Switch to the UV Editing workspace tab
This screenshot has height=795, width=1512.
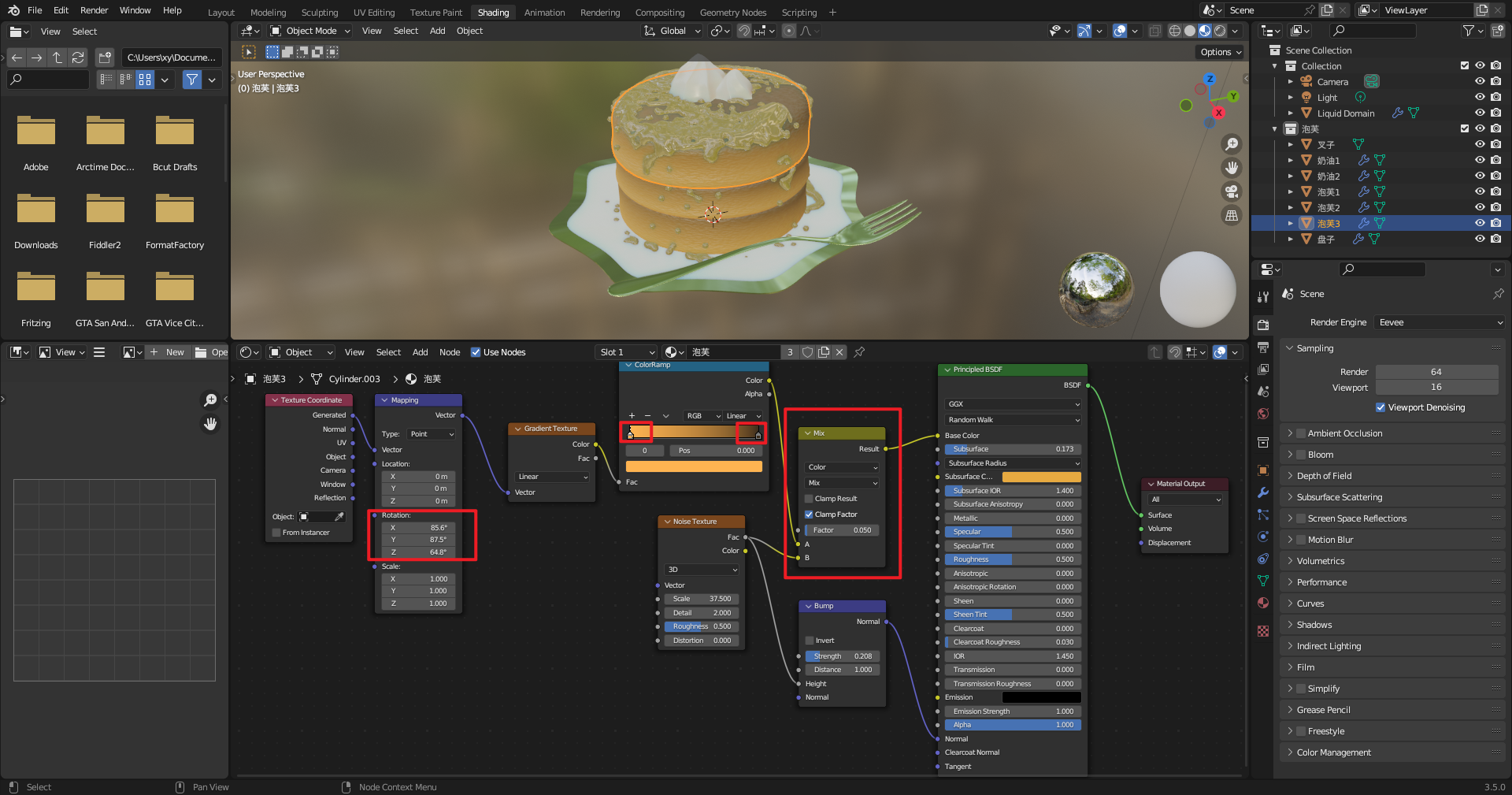374,12
